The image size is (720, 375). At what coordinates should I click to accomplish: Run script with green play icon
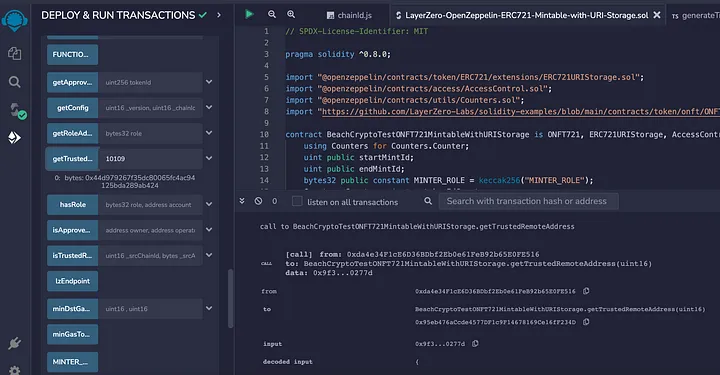(x=249, y=14)
